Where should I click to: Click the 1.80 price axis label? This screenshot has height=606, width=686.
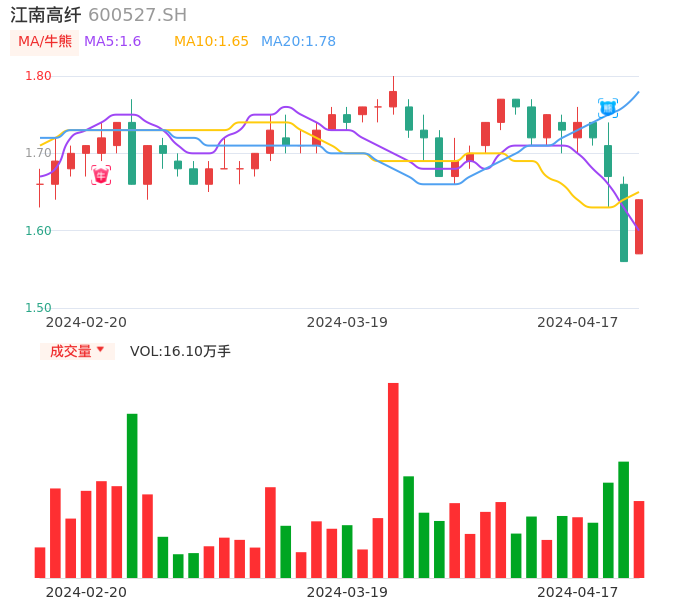point(38,76)
